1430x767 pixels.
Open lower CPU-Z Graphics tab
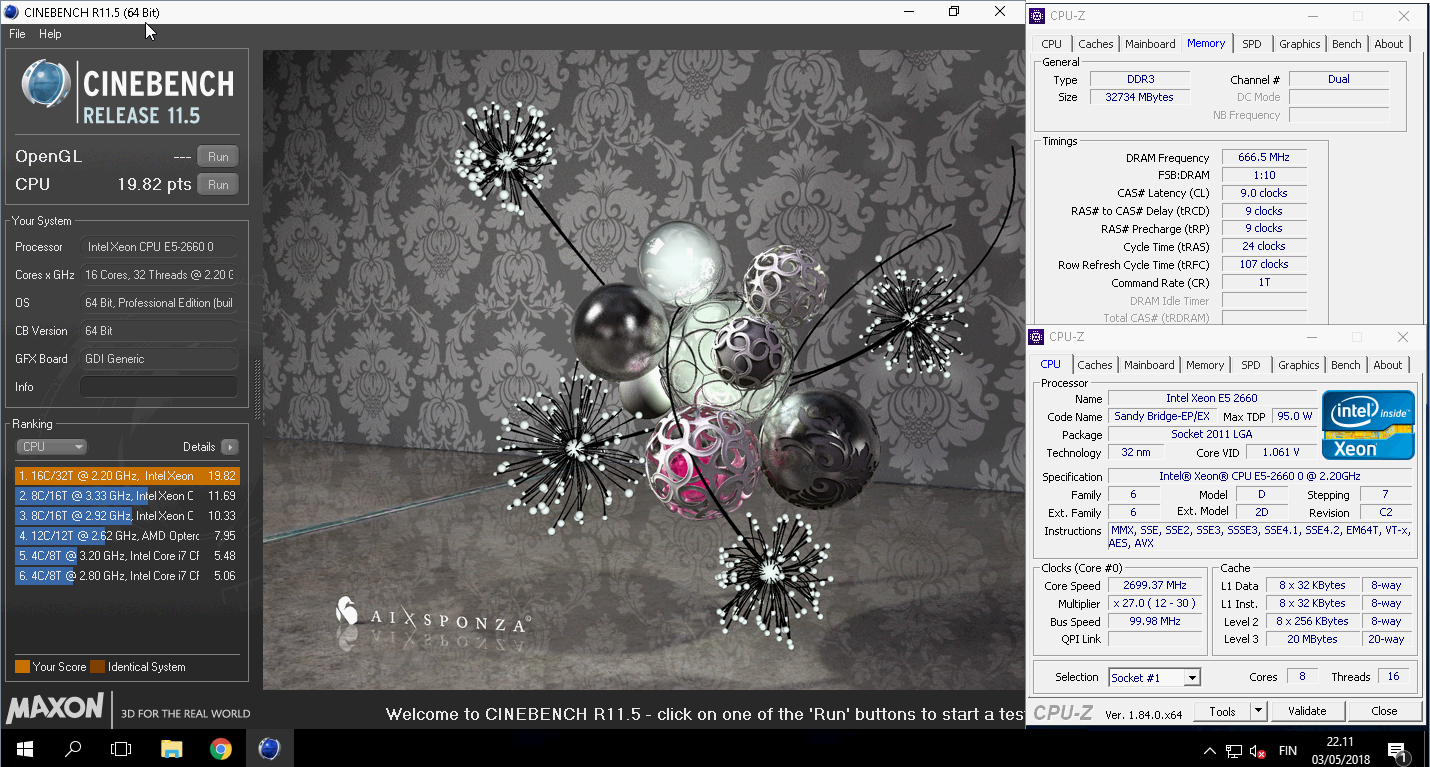(x=1299, y=365)
